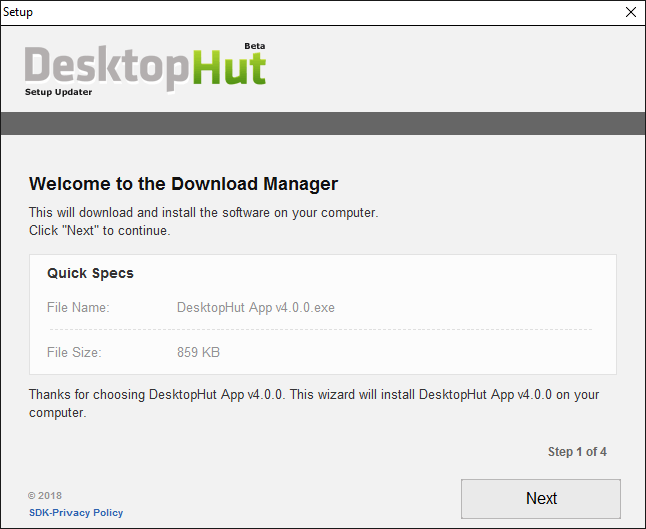Click the 'File Size:' label

[x=74, y=352]
